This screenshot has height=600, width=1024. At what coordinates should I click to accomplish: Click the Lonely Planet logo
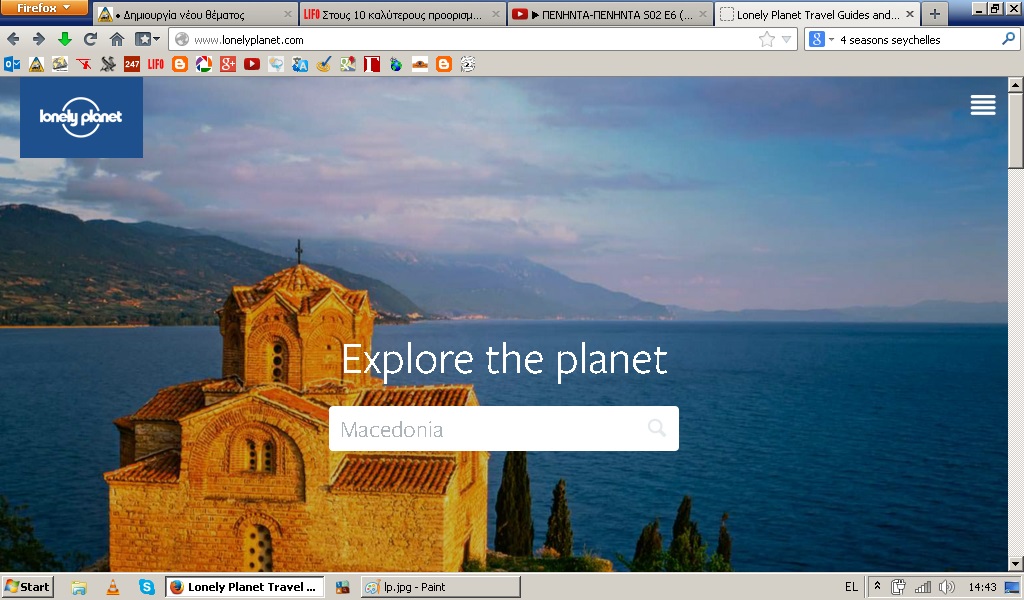[81, 118]
